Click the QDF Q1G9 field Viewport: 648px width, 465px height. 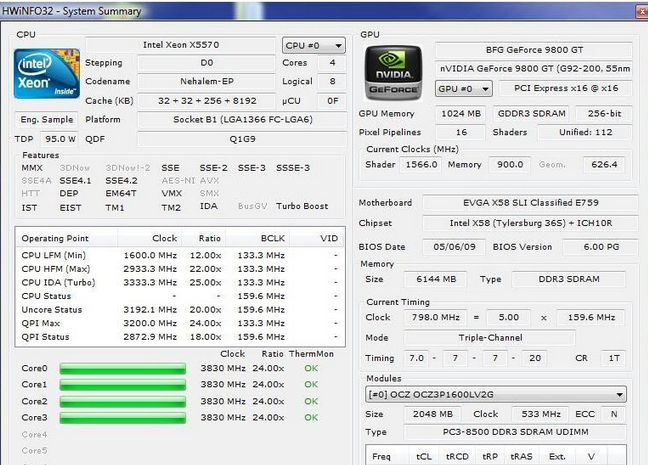pos(242,139)
